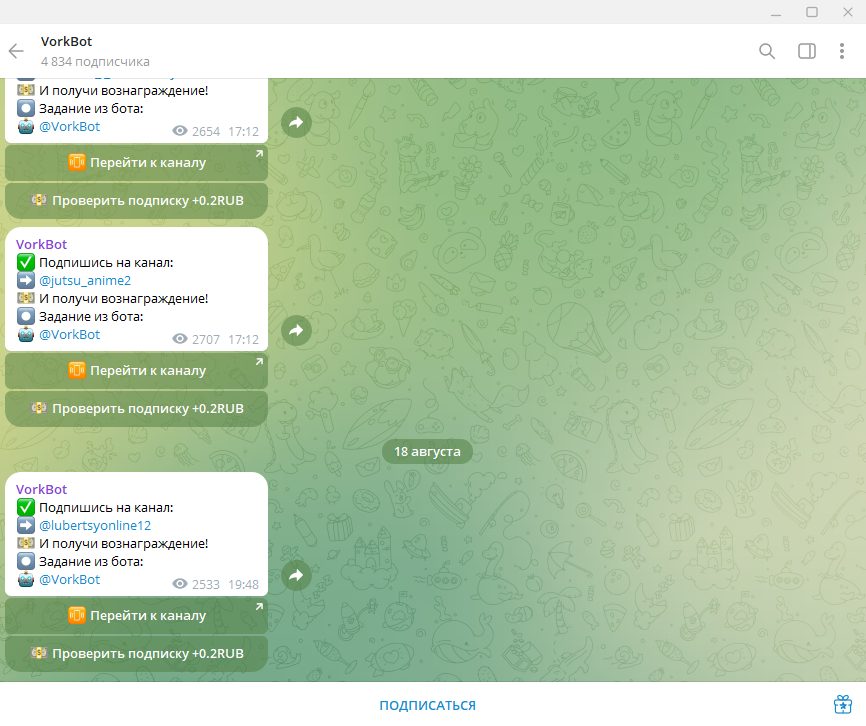Viewport: 866px width, 726px height.
Task: Click the 2707 views counter
Action: click(x=196, y=339)
